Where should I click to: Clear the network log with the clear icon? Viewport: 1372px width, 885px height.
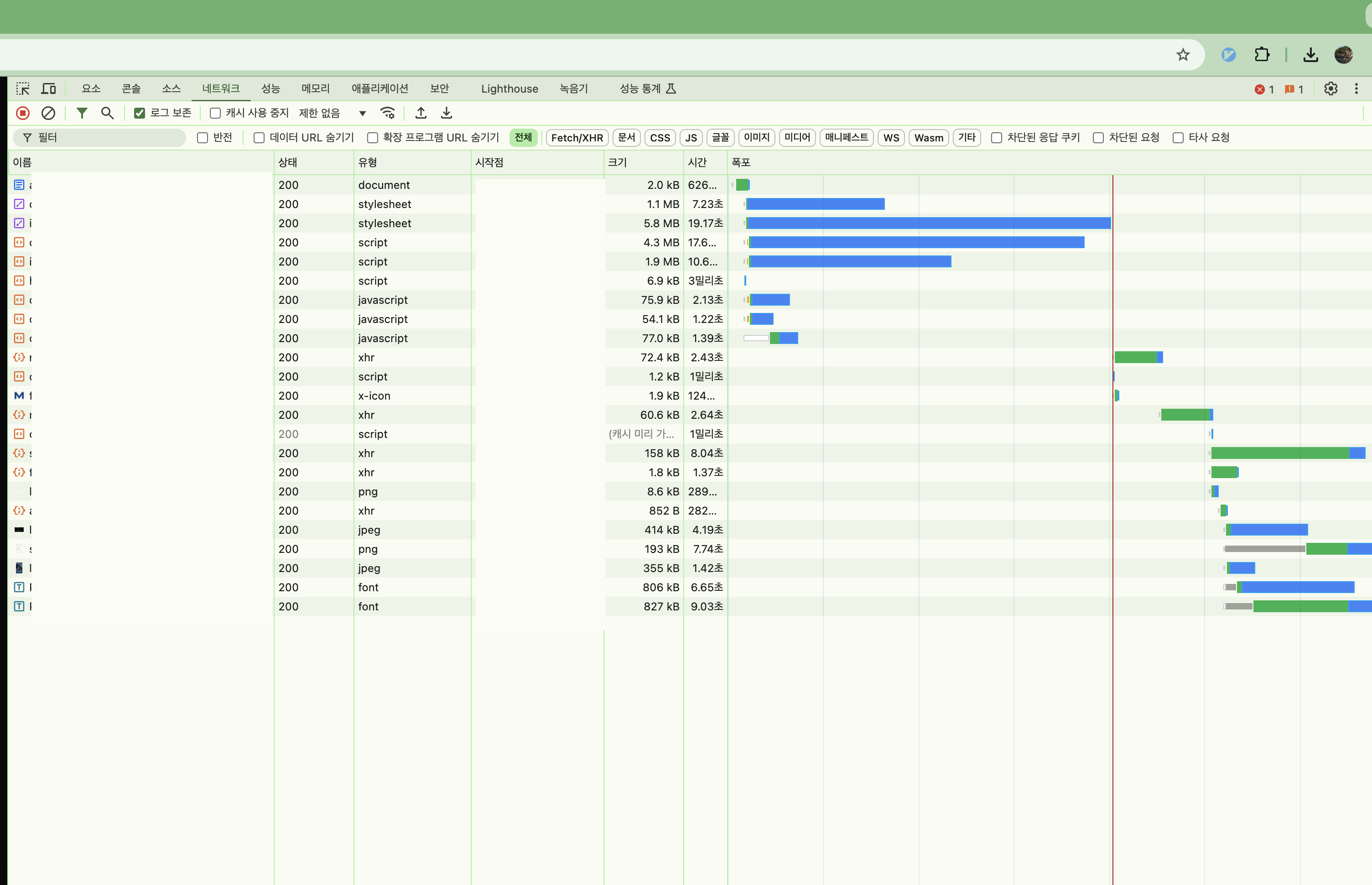[48, 113]
